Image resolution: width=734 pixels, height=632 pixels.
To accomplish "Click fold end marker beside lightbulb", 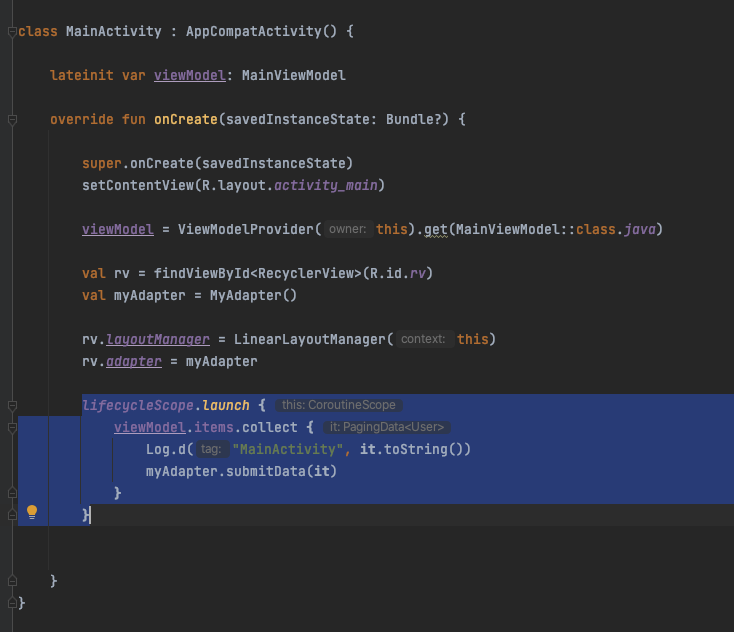I will (x=13, y=515).
